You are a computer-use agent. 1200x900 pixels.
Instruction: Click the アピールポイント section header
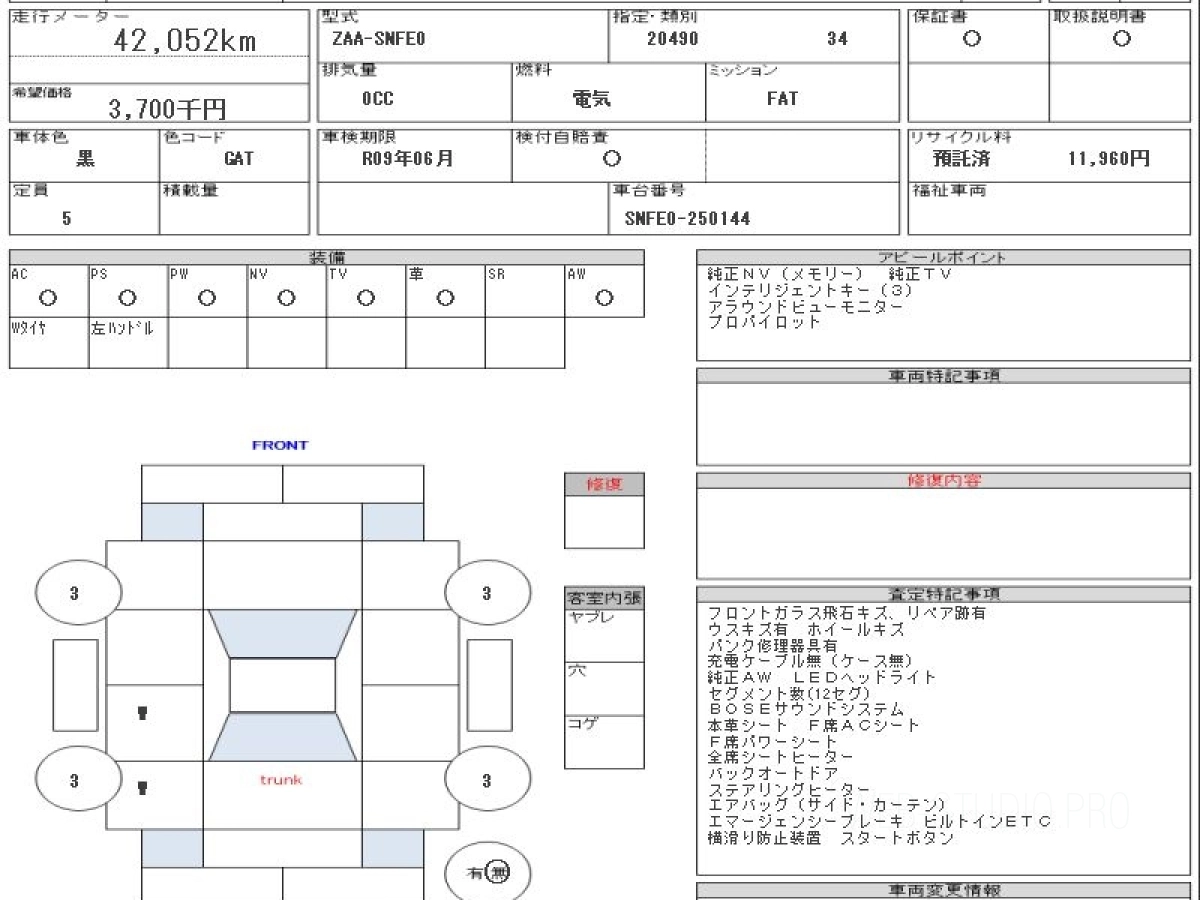(944, 258)
